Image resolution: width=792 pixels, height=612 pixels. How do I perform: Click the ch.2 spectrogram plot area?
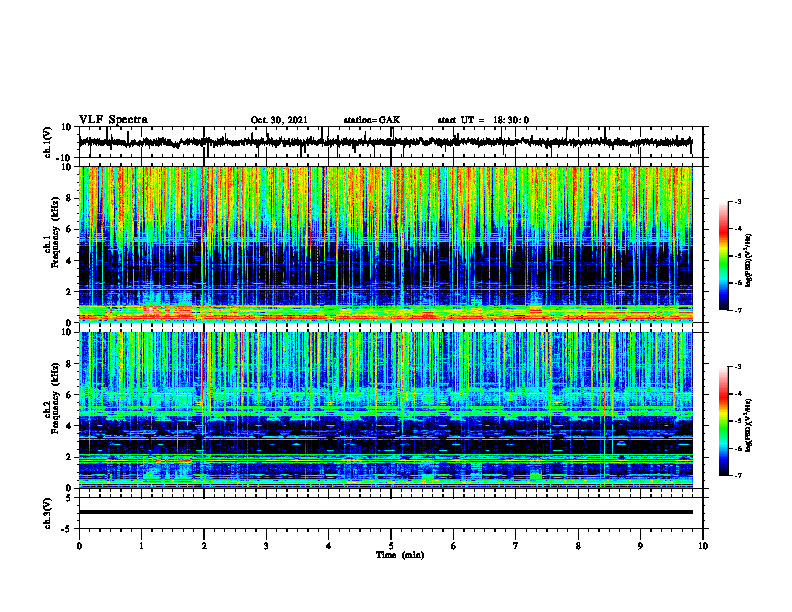coord(386,410)
